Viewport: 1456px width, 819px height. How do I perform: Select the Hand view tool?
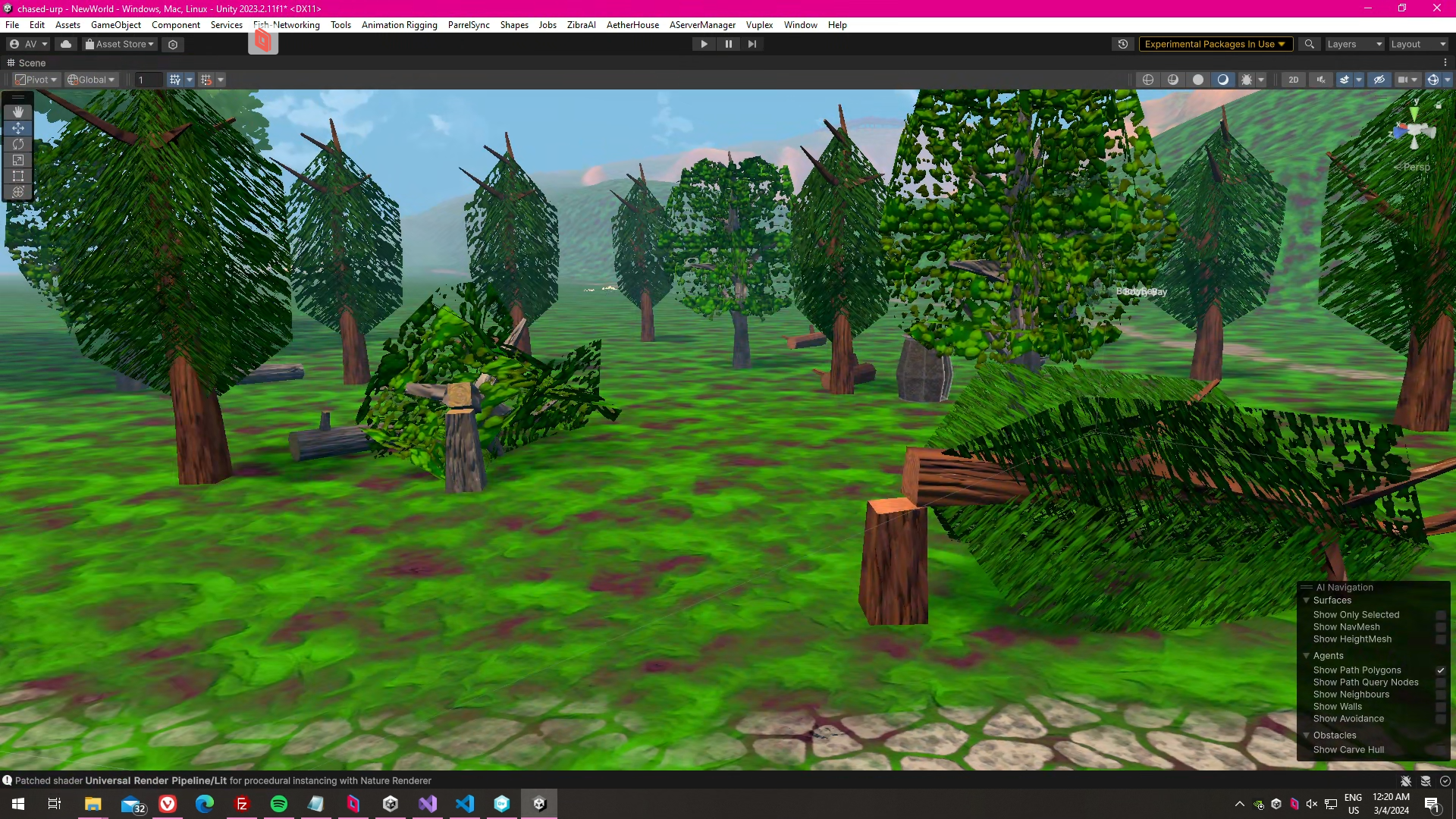[18, 112]
